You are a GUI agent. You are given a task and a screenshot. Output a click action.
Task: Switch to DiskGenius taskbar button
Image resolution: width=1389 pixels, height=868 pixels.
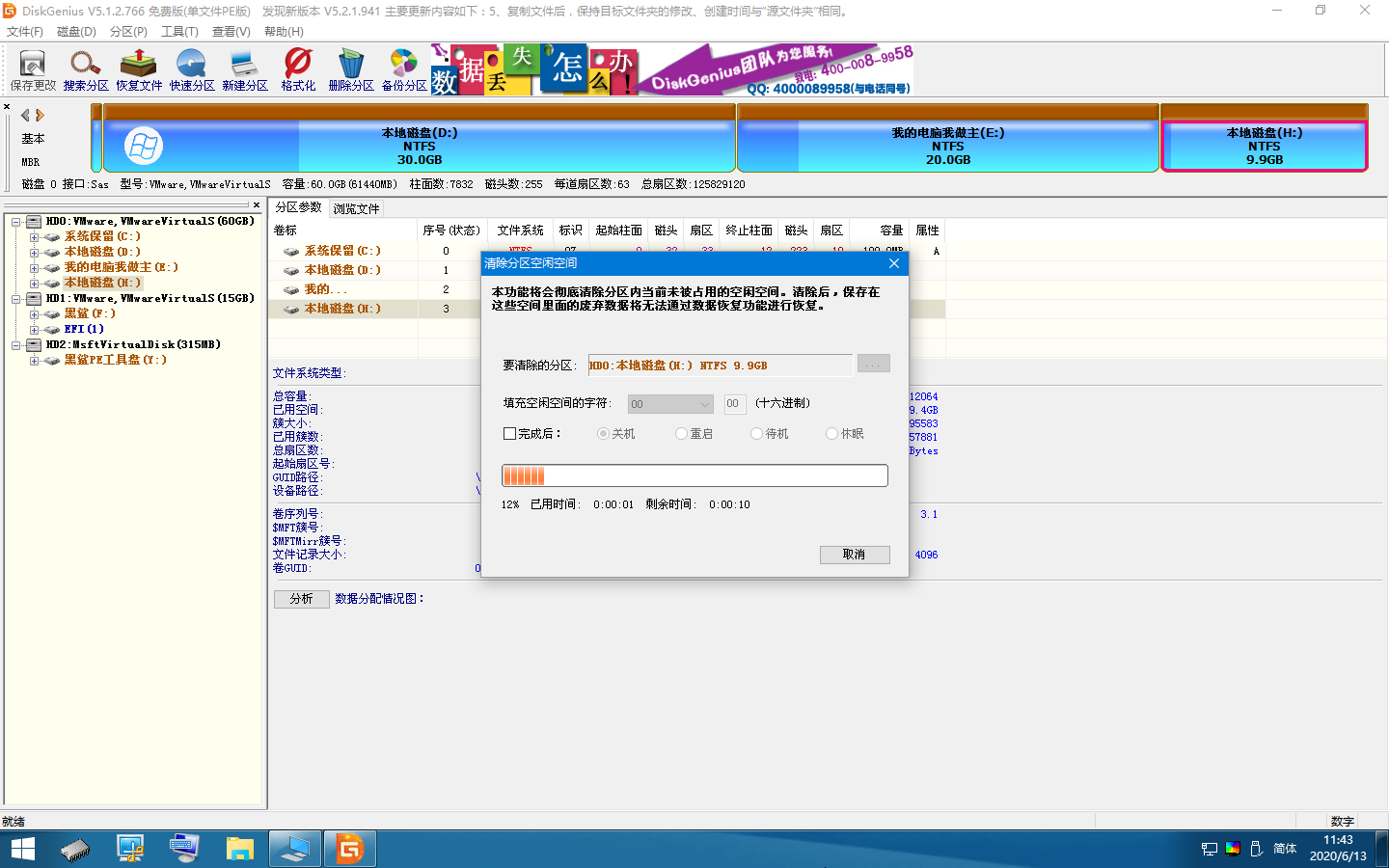click(x=349, y=849)
